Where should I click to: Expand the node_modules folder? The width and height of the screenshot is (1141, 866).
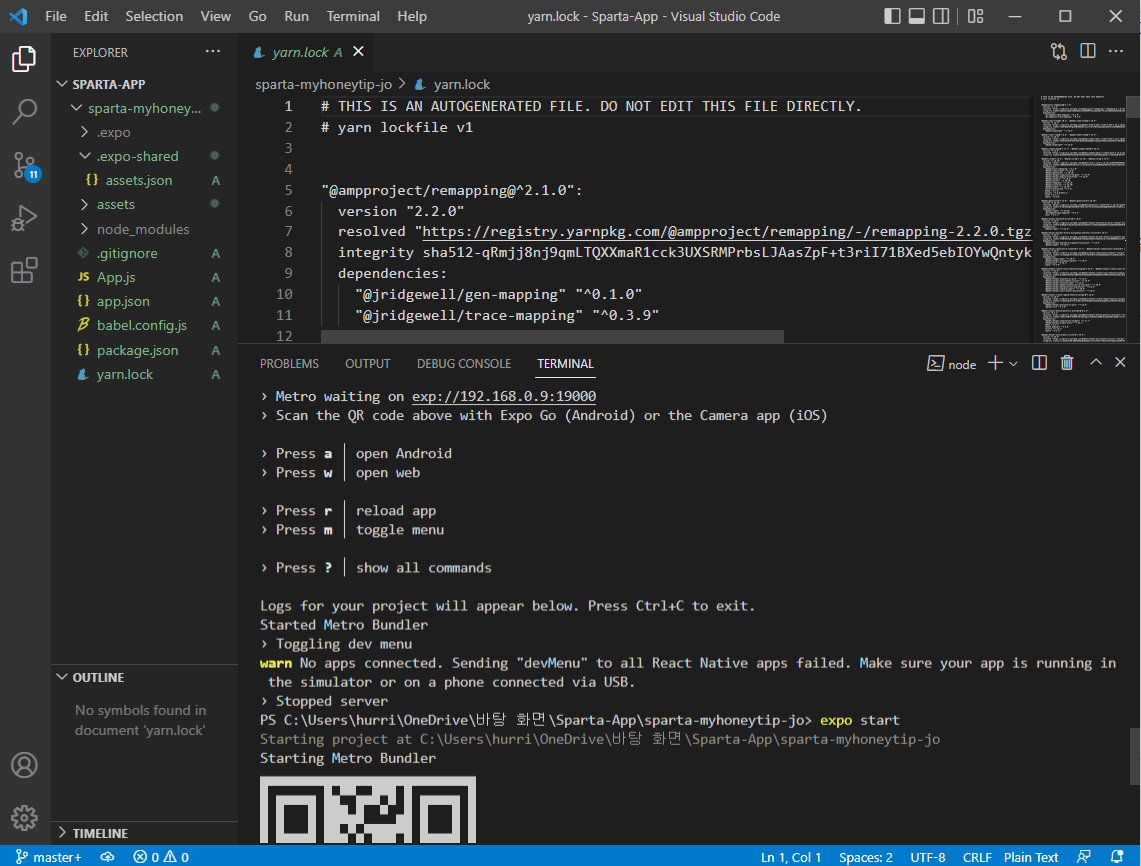pyautogui.click(x=145, y=229)
